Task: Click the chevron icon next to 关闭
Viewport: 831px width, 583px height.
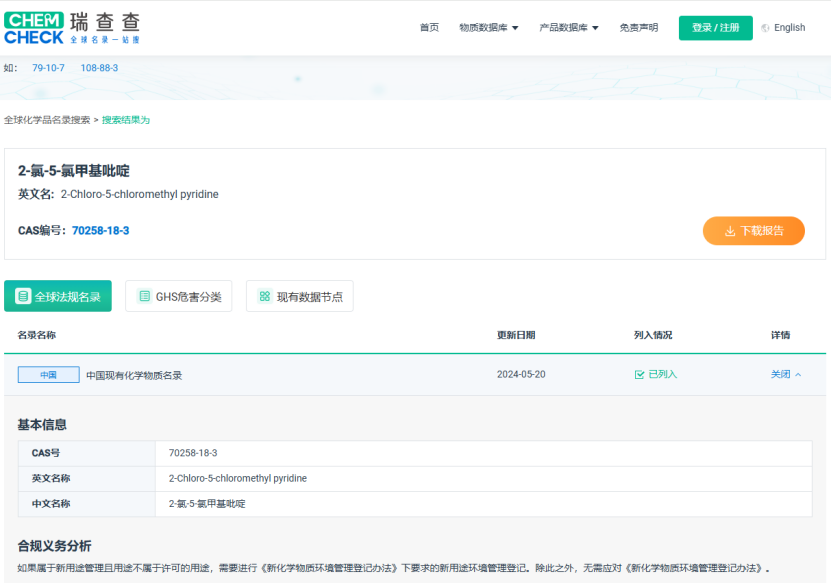Action: coord(798,373)
